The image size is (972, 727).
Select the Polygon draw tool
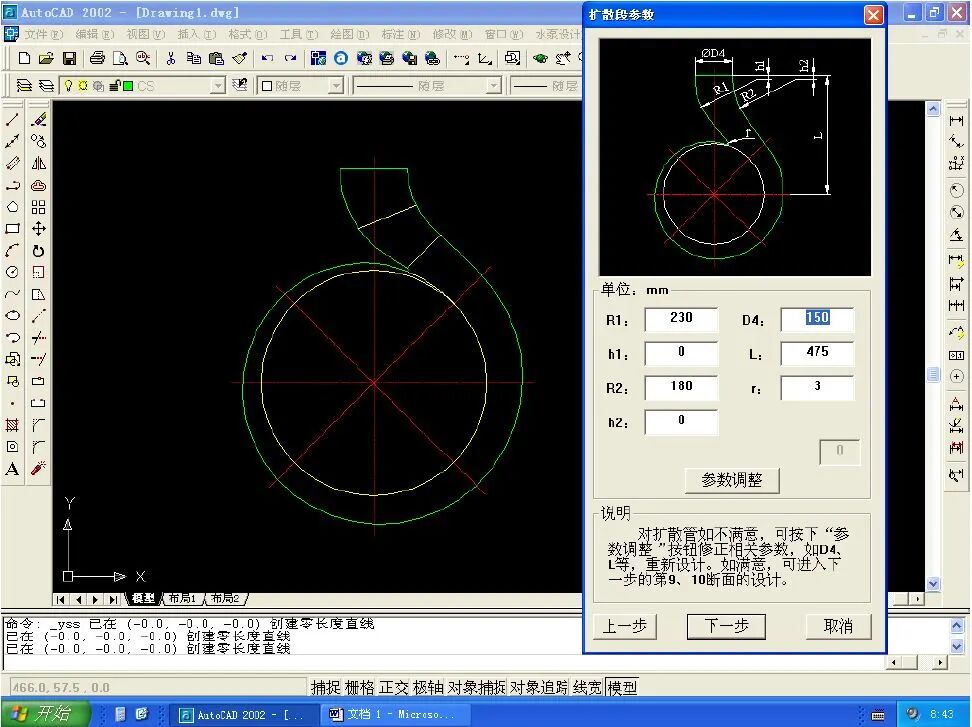[12, 207]
